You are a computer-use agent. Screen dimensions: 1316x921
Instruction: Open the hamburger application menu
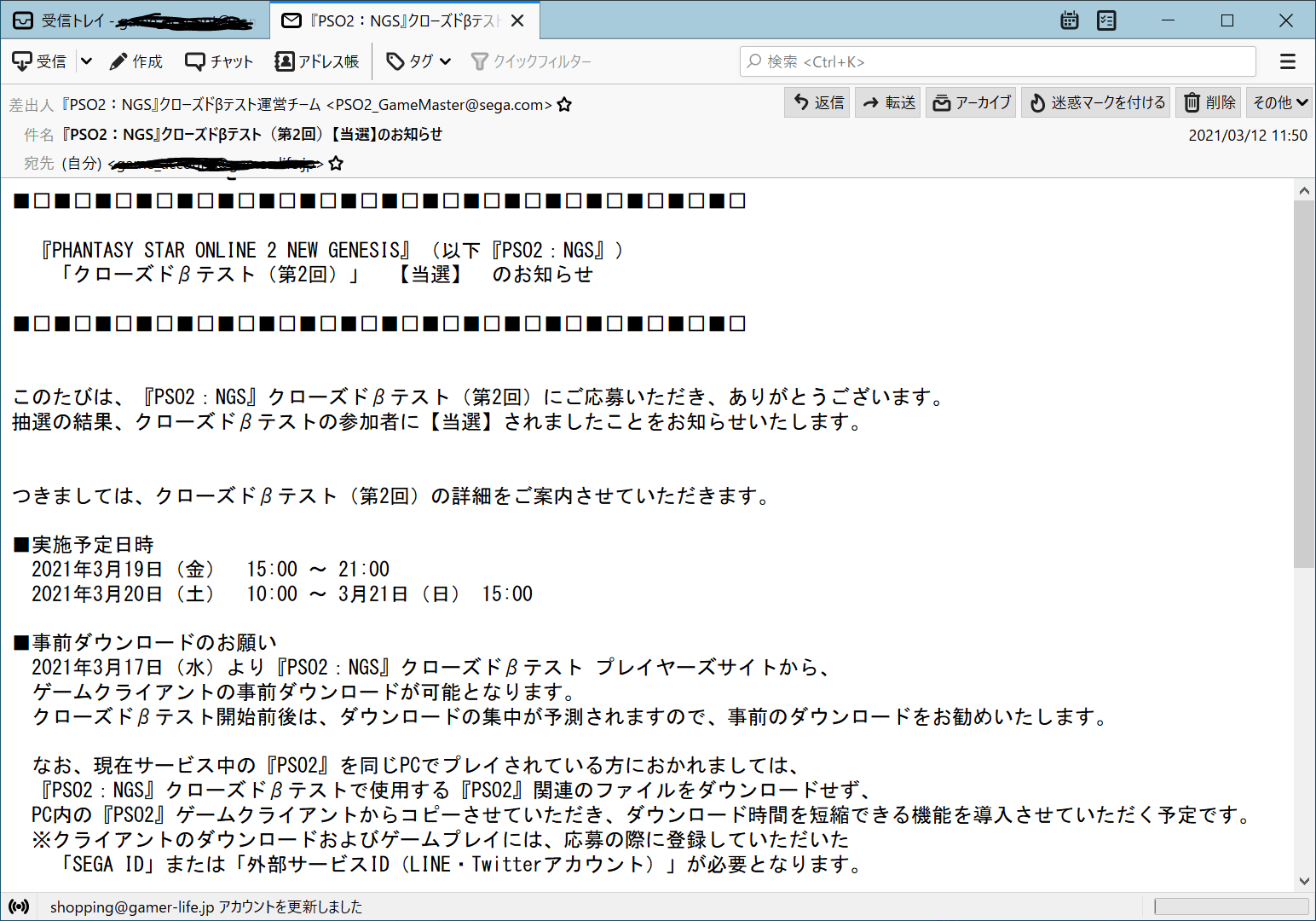coord(1288,61)
